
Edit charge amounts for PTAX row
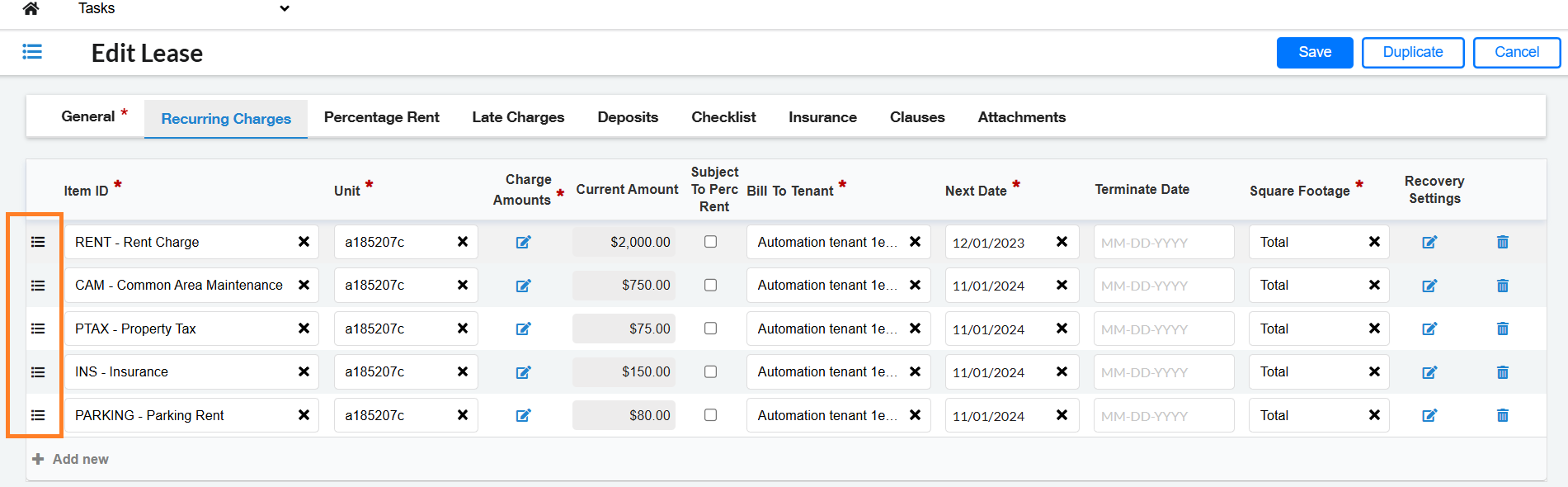523,329
